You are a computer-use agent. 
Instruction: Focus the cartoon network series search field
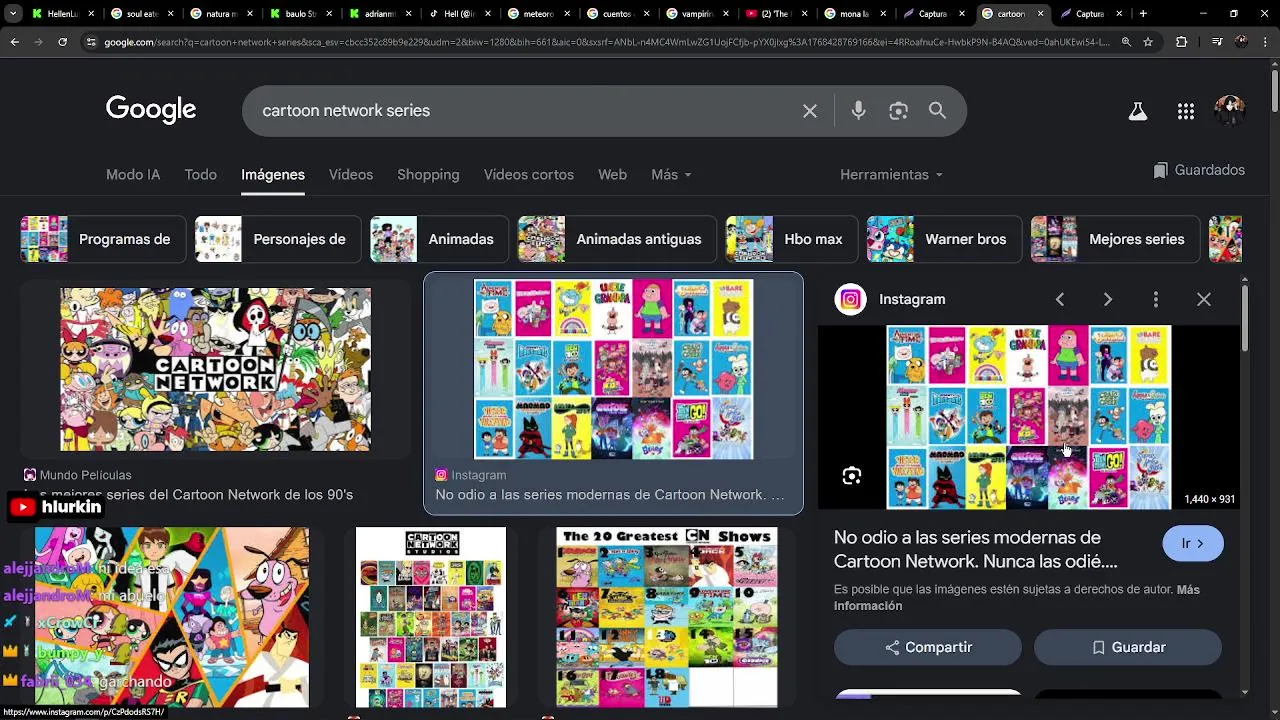pyautogui.click(x=520, y=111)
